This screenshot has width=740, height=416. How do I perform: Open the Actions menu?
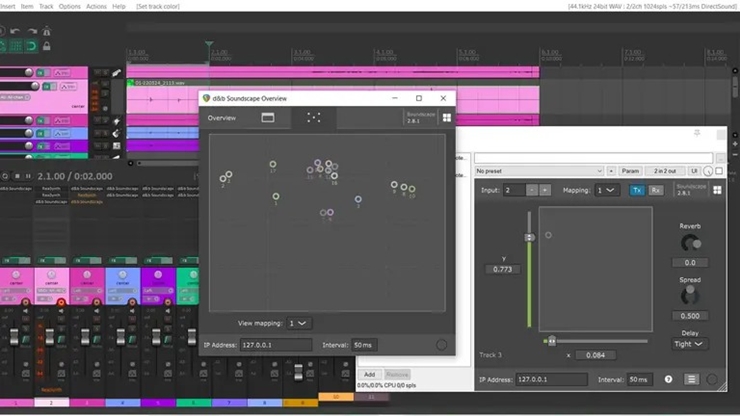coord(96,6)
